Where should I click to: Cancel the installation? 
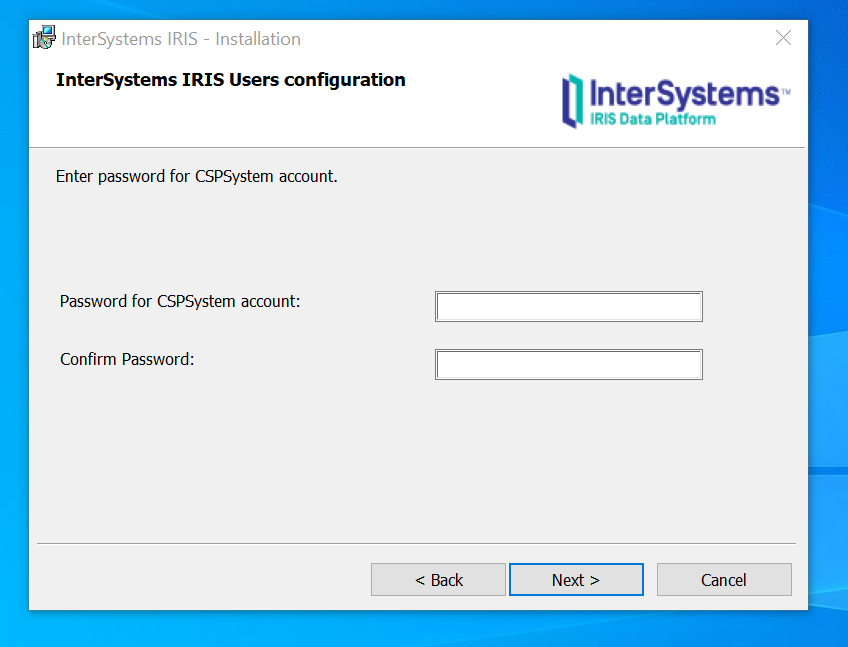point(724,579)
